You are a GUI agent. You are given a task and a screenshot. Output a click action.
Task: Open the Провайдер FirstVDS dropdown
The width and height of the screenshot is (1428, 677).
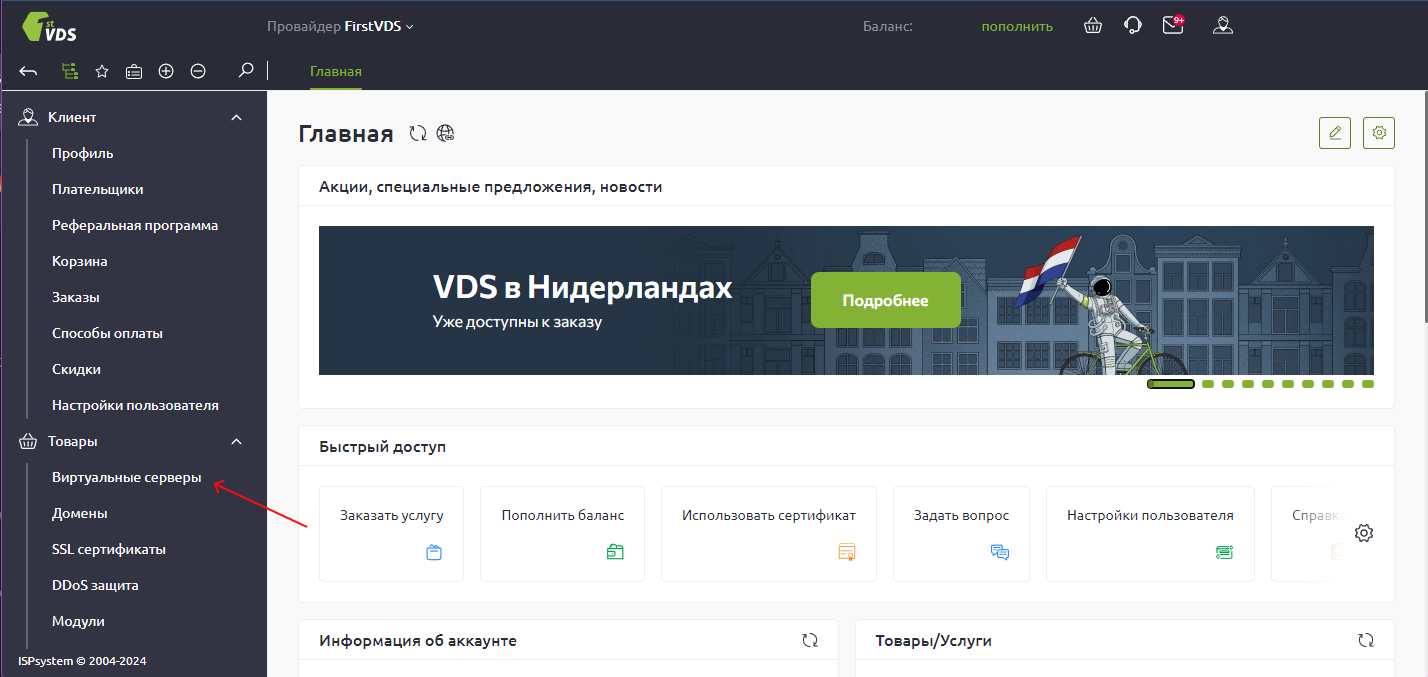pyautogui.click(x=340, y=26)
